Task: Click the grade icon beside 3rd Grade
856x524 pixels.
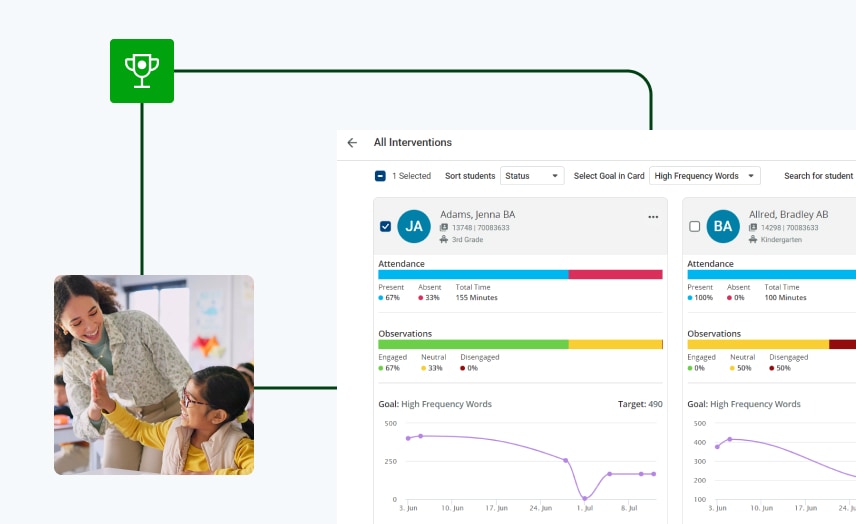Action: (x=444, y=240)
